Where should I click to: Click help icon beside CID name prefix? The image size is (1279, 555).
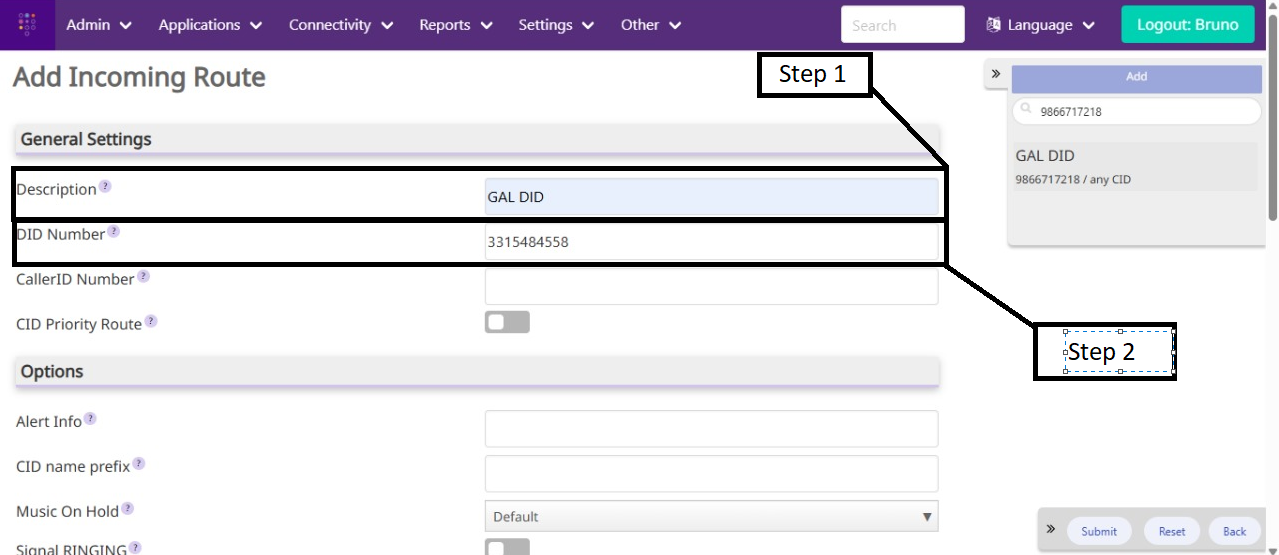(x=139, y=464)
